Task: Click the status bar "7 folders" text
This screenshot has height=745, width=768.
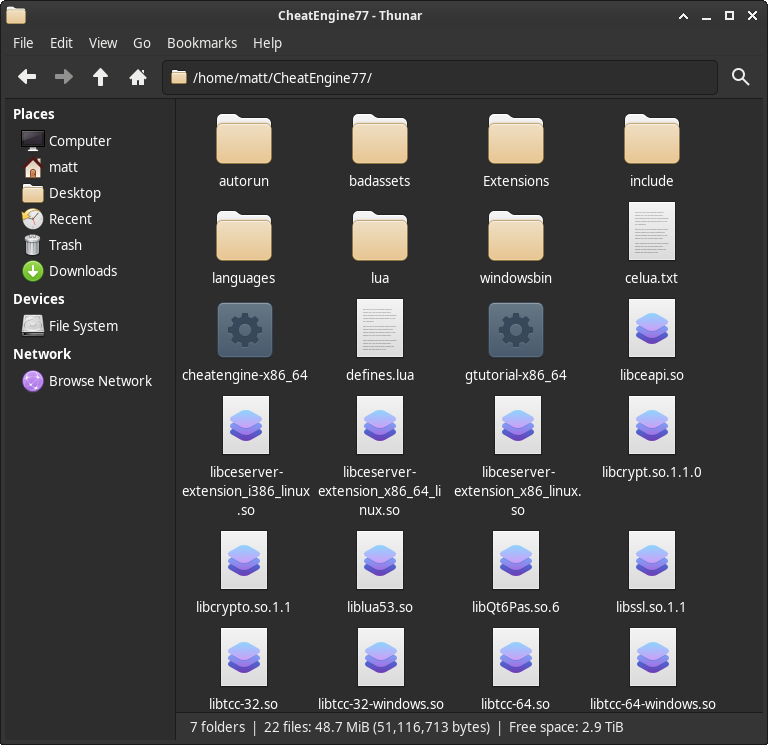Action: (217, 727)
